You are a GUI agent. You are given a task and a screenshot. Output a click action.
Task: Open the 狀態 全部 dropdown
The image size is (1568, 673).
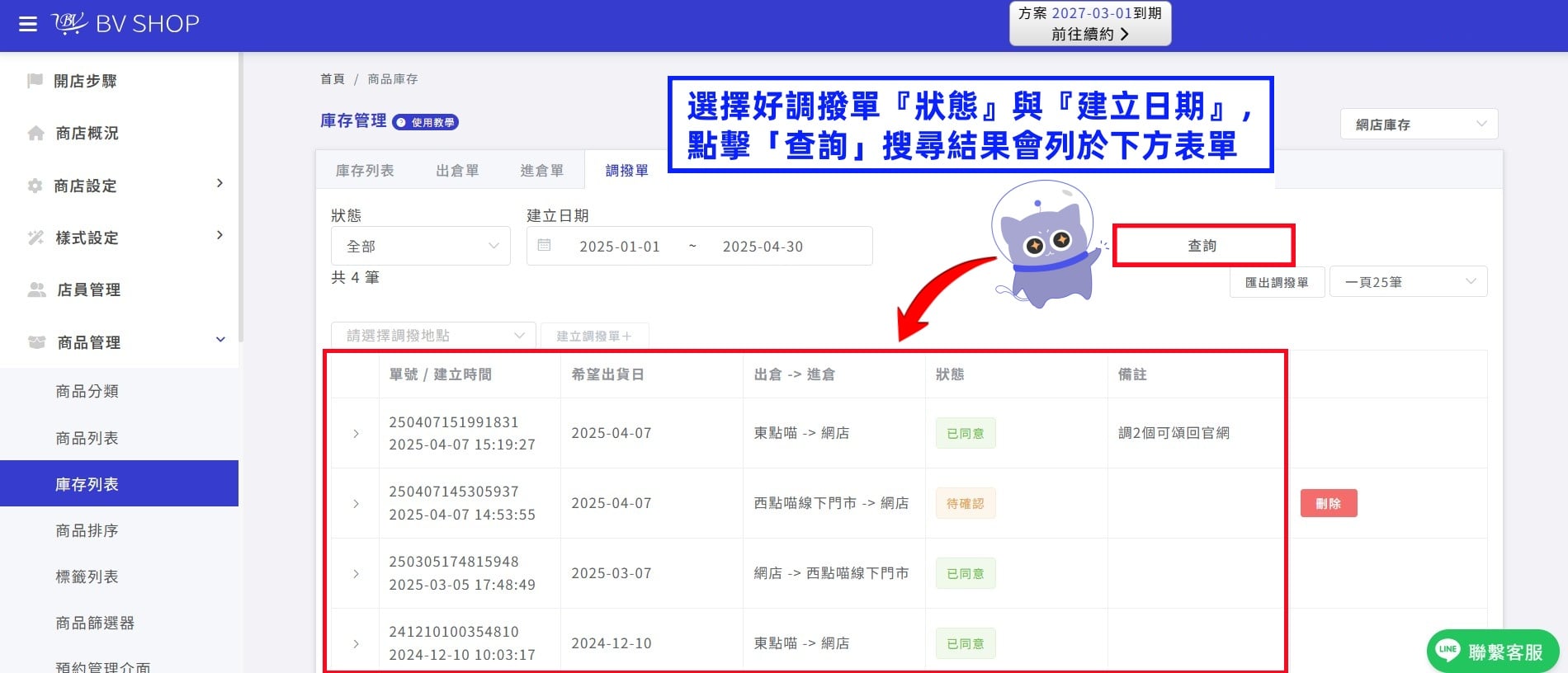421,246
